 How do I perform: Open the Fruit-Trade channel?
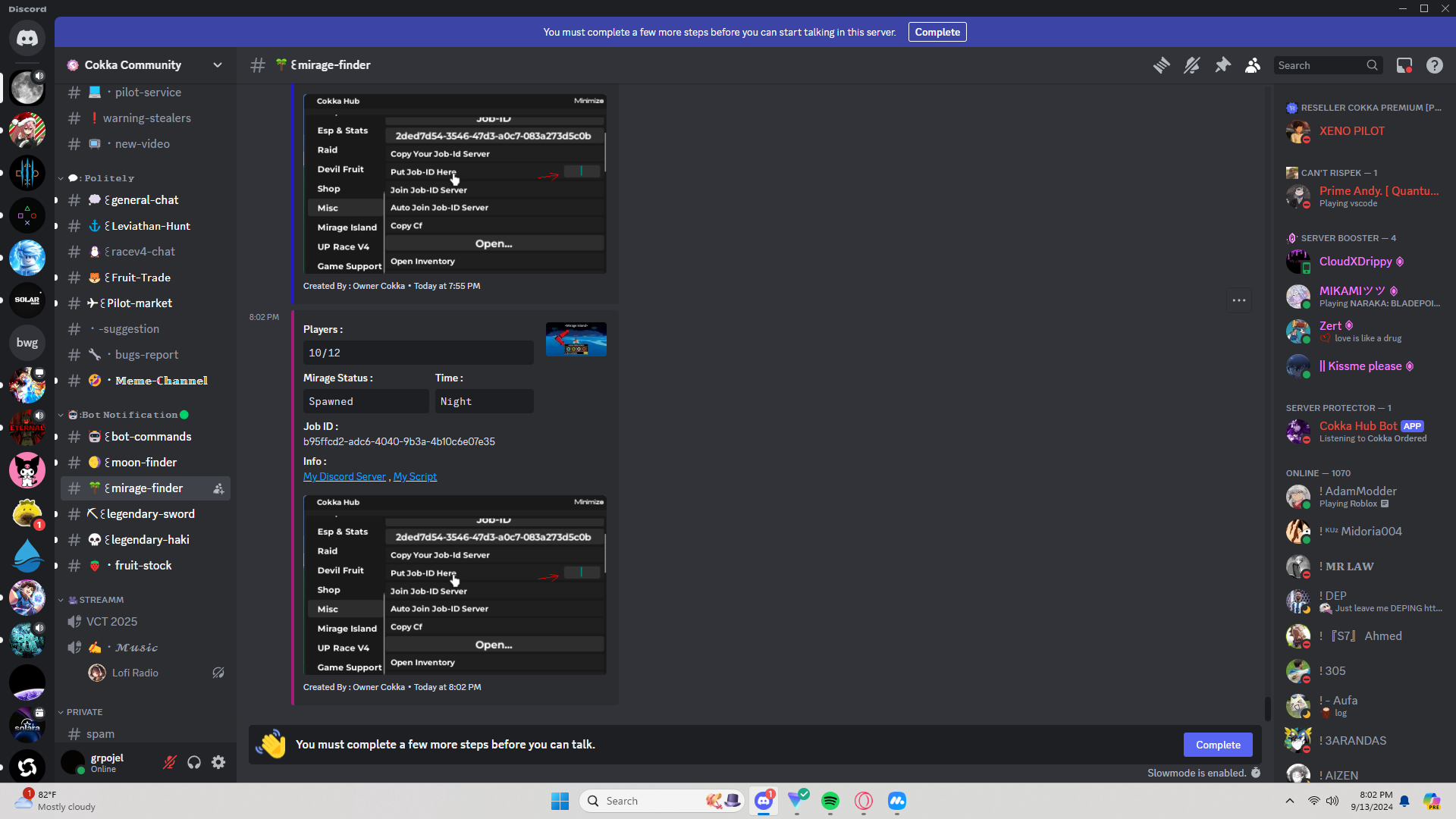pyautogui.click(x=146, y=278)
